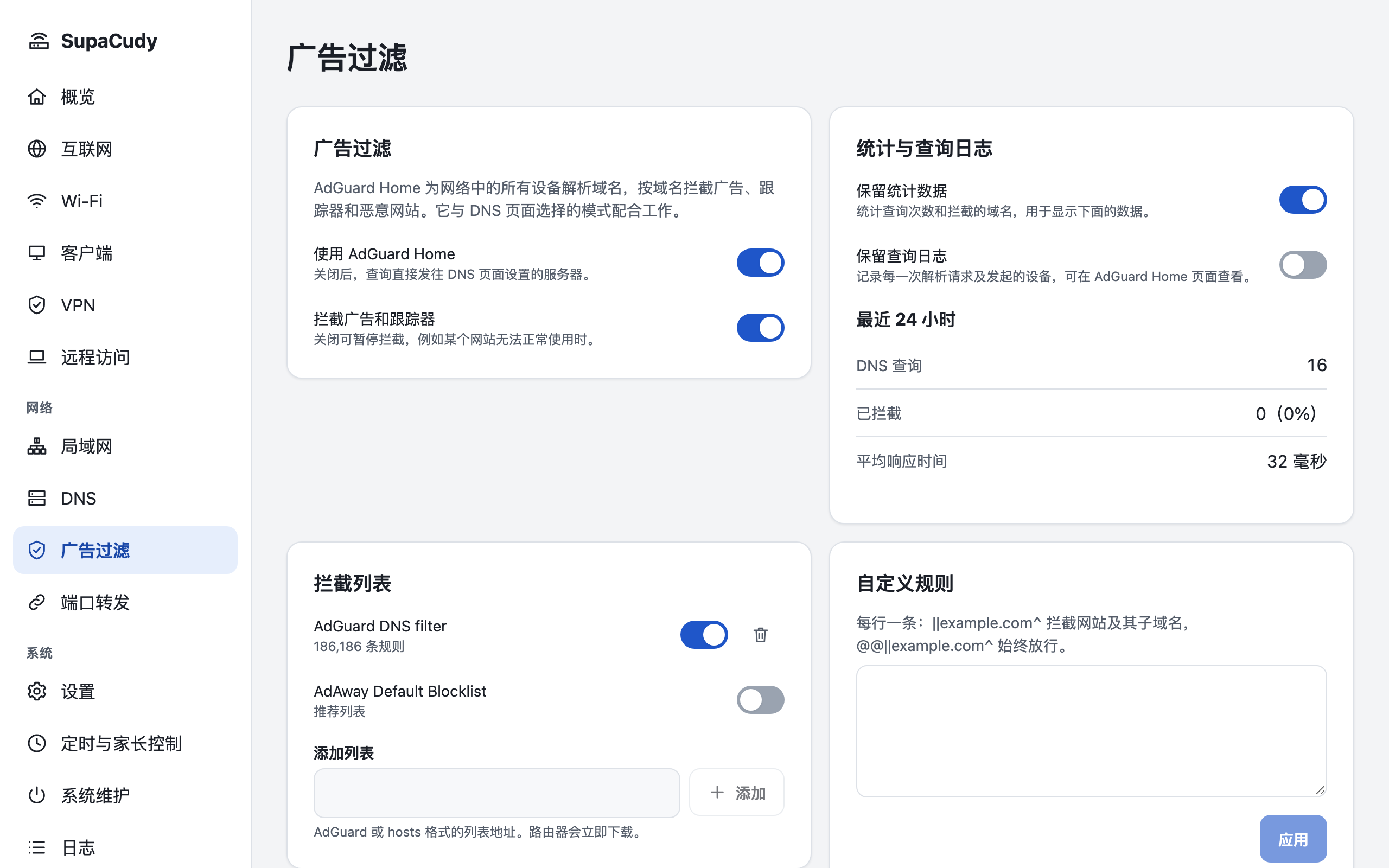Open the 客户端 section
The image size is (1389, 868).
(125, 253)
